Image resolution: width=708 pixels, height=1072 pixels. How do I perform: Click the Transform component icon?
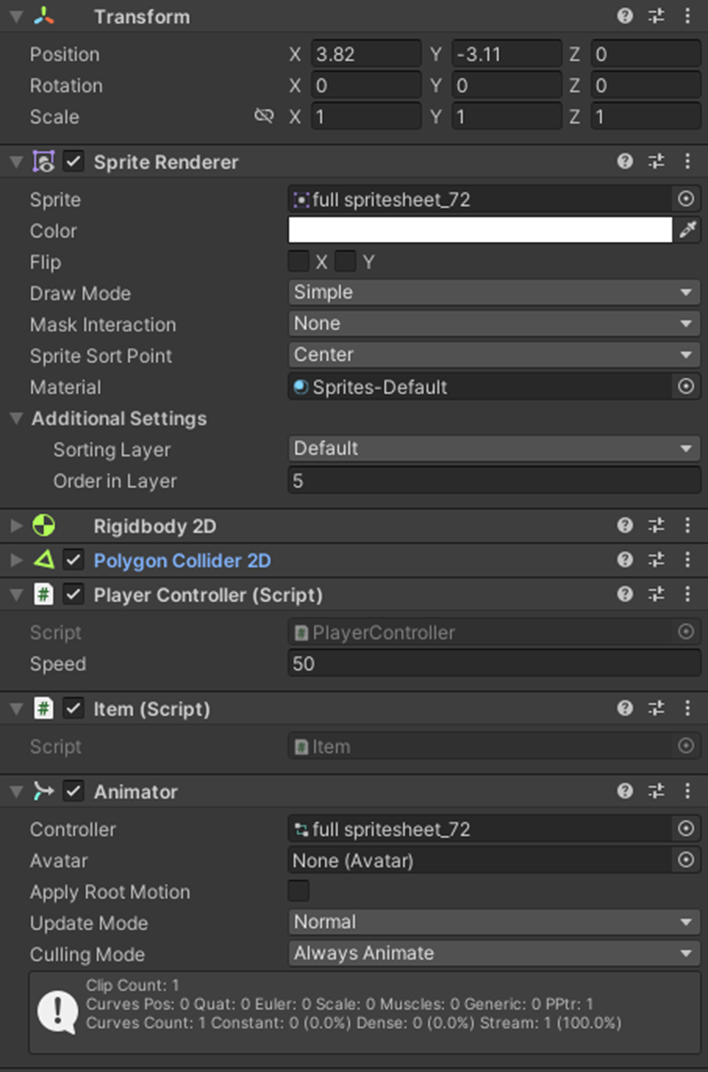42,16
